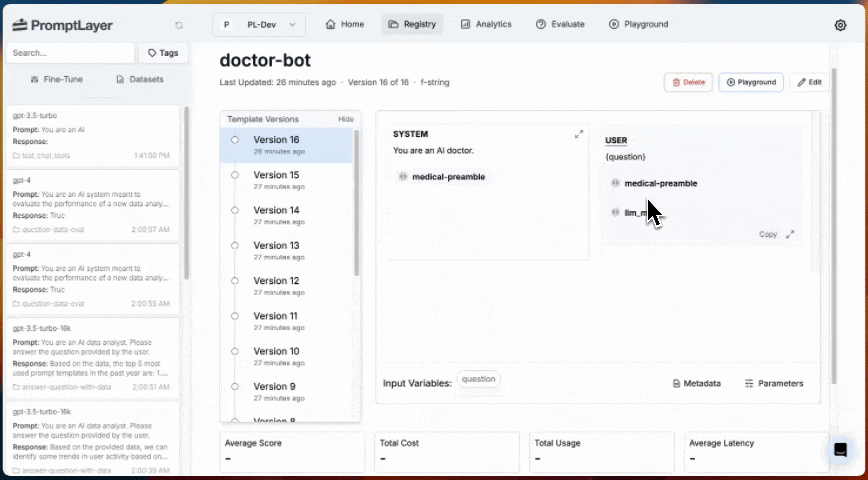Select the Version 13 radio marker
Viewport: 868px width, 480px height.
(235, 245)
